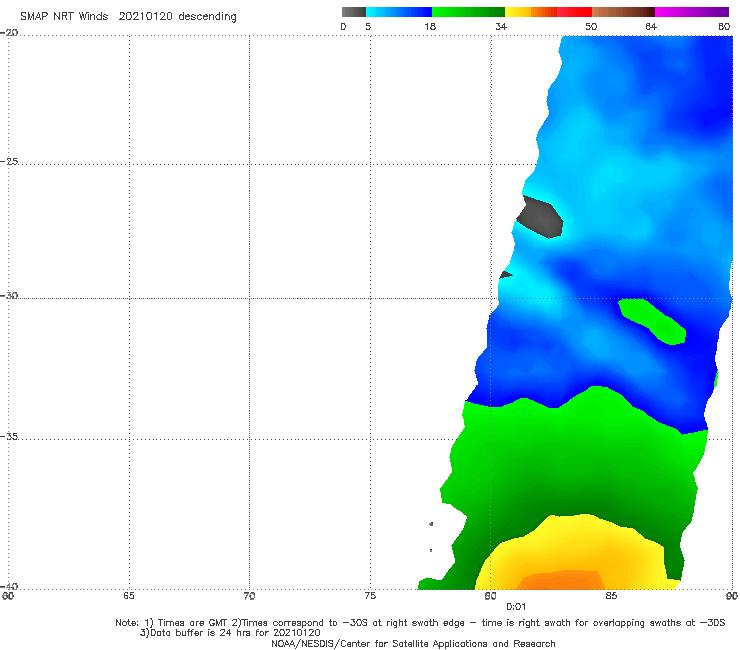Click the longitude axis label '90'

732,596
